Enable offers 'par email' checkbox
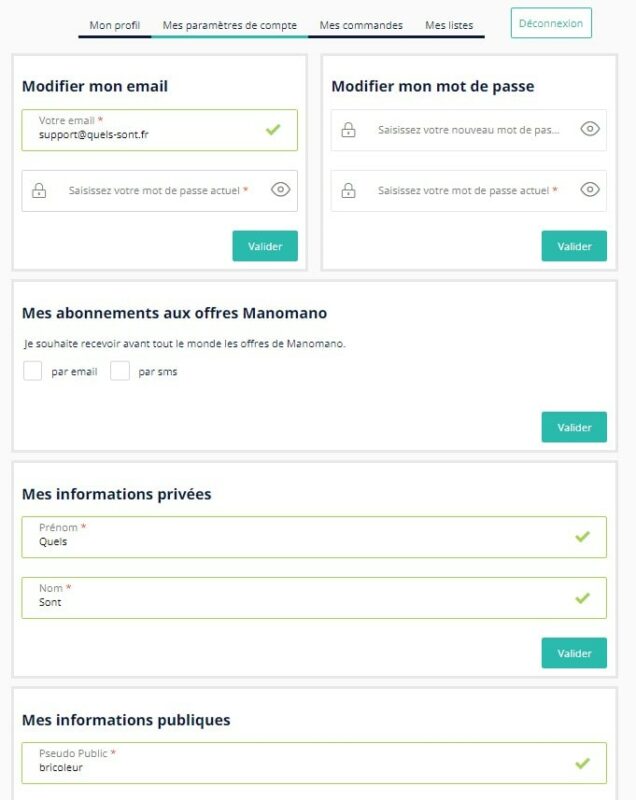 tap(33, 372)
